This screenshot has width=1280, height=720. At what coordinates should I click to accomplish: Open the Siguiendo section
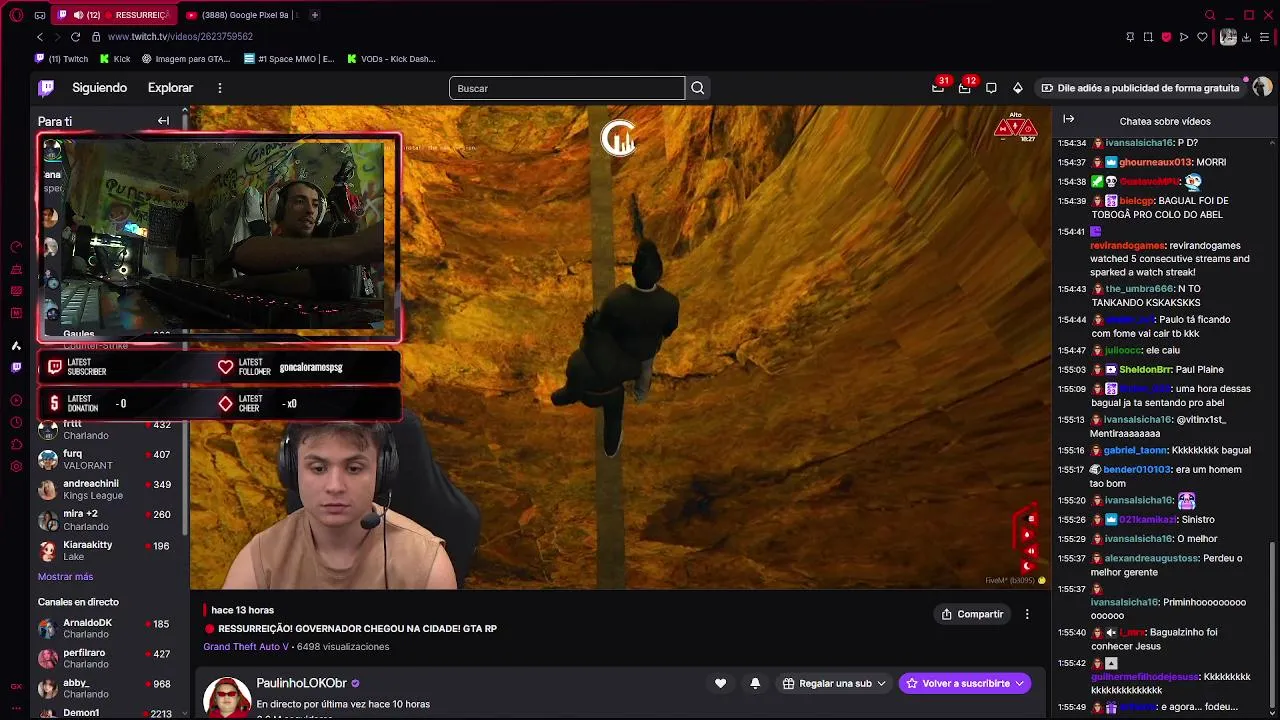click(99, 88)
